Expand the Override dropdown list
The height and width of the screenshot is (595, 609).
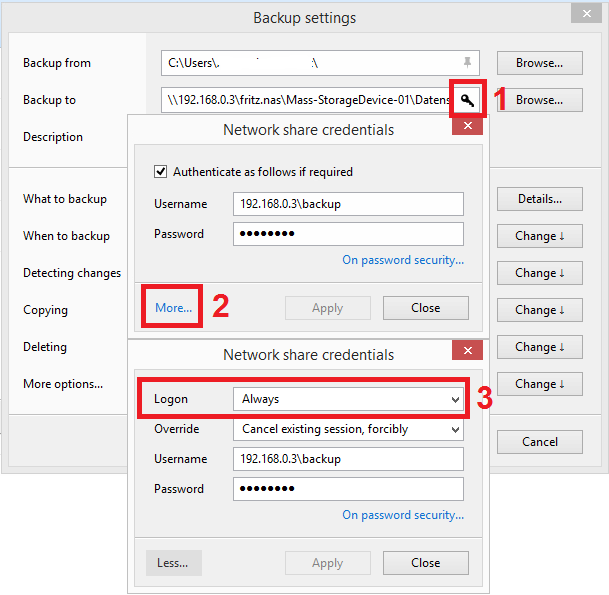[348, 429]
